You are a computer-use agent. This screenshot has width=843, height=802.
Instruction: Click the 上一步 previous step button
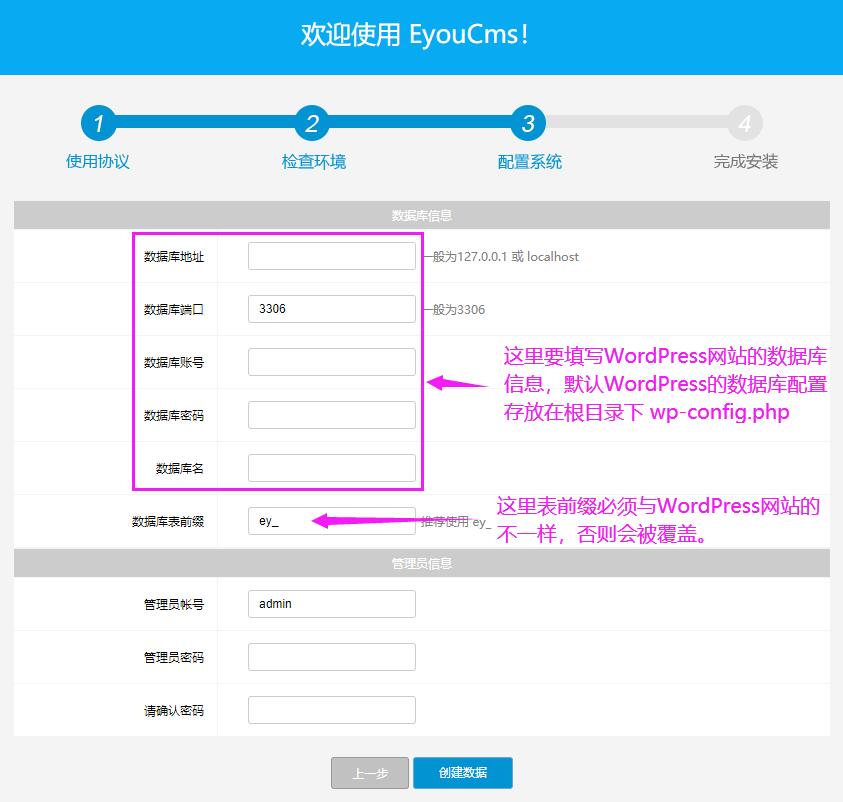[x=370, y=773]
